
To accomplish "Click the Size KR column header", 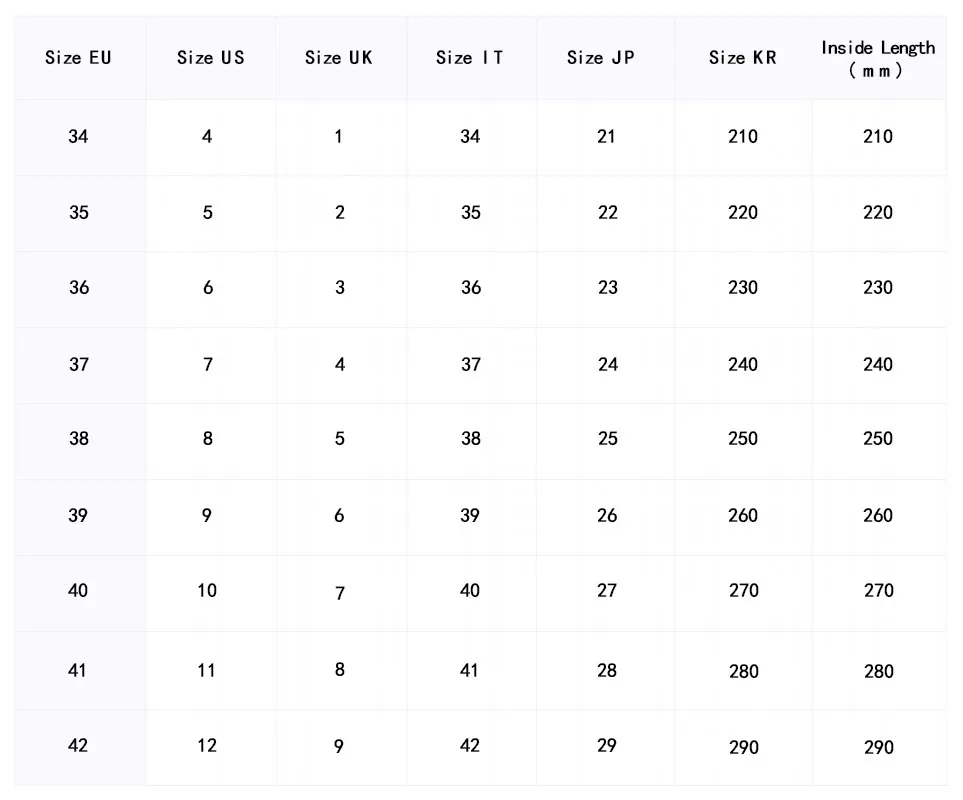I will click(x=743, y=58).
